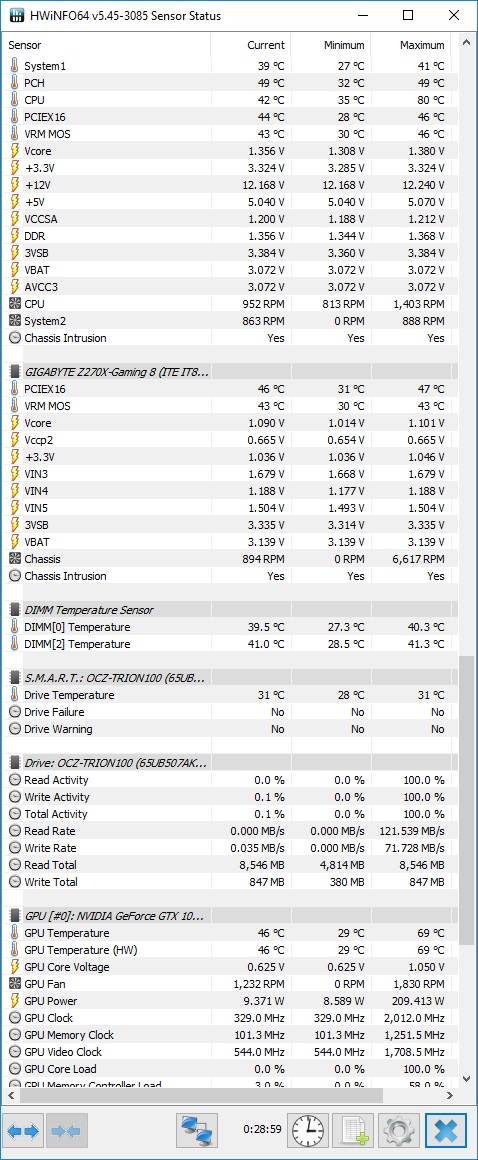Screen dimensions: 478x1160
Task: Close sensor window with blue X icon
Action: tap(446, 1130)
